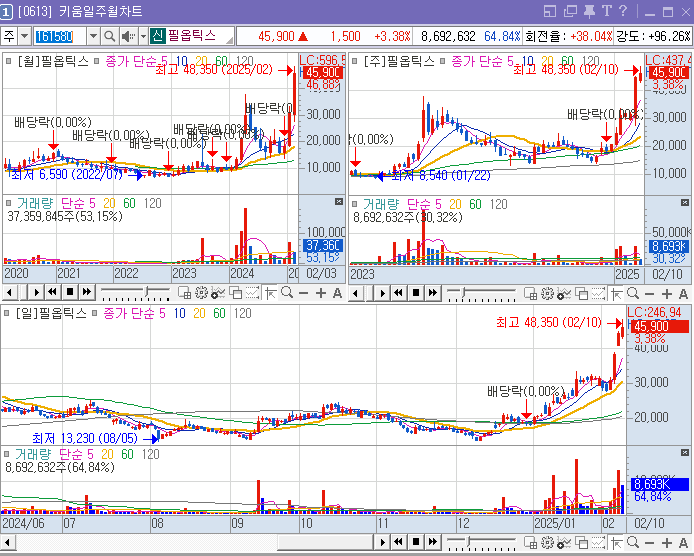Screen dimensions: 694x556
Task: Click the magnifier zoom icon in weekly toolbar
Action: pos(633,293)
